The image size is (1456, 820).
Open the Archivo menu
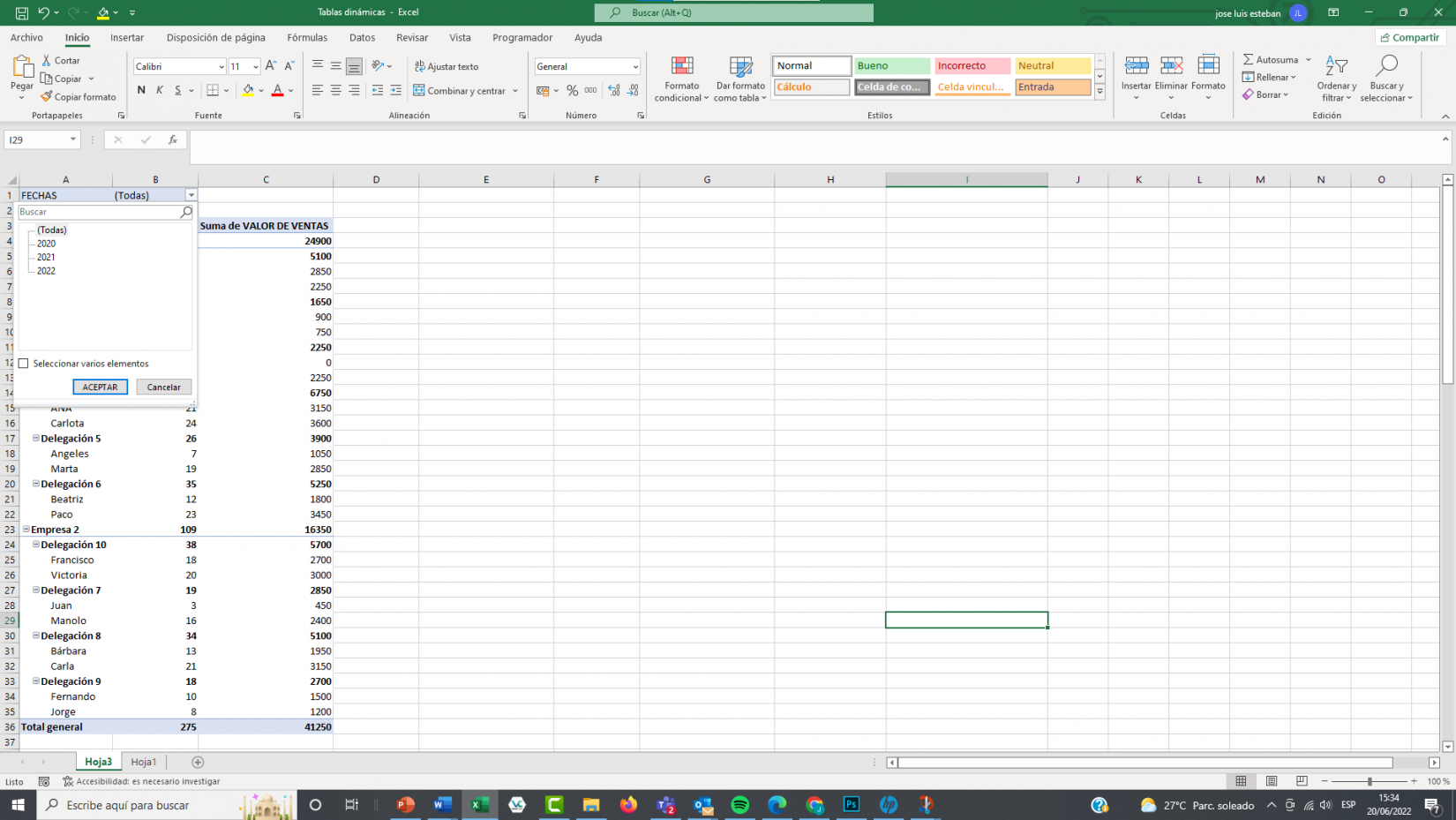[x=26, y=37]
